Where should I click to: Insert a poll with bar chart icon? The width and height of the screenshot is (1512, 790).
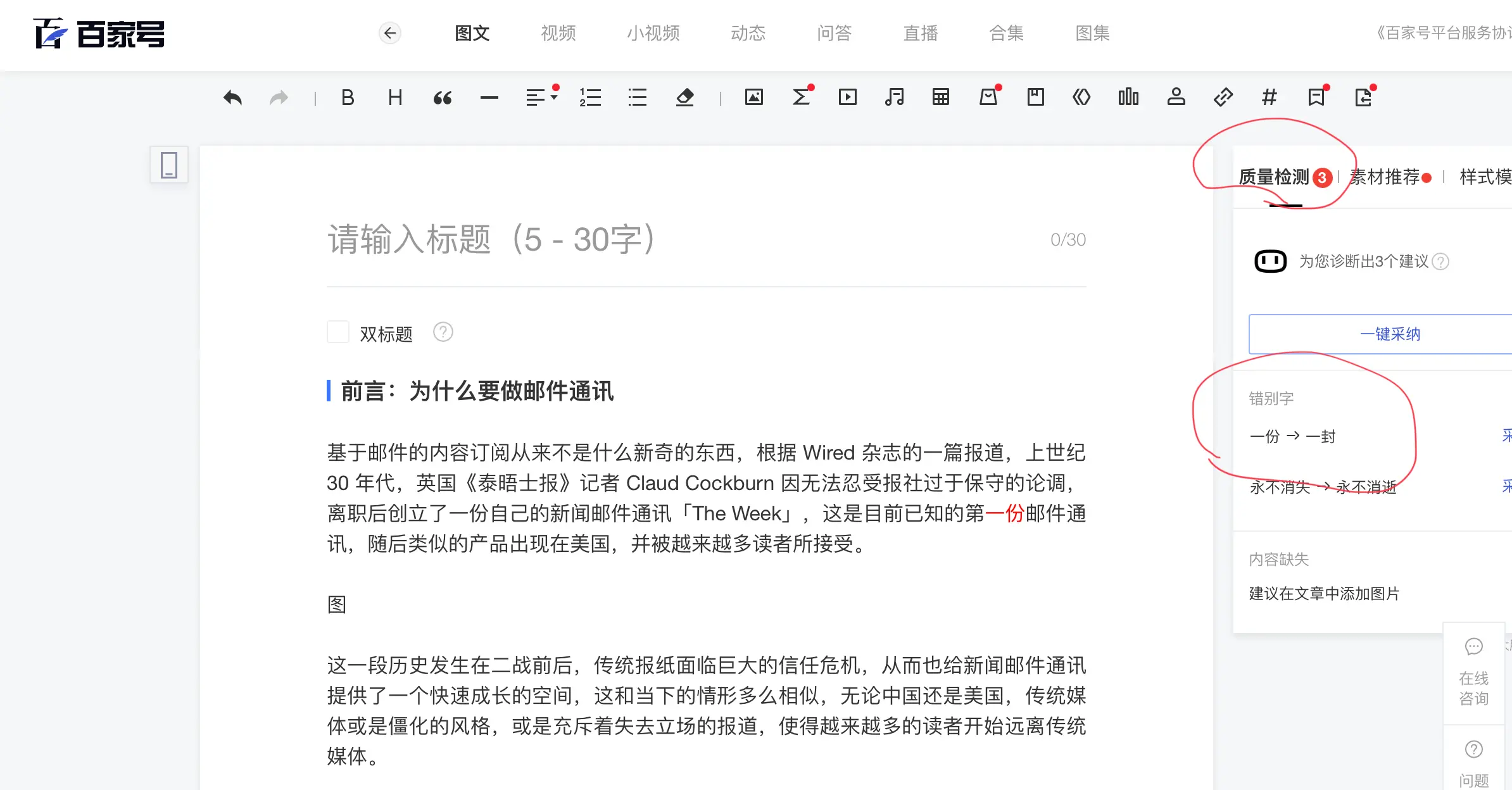1128,97
